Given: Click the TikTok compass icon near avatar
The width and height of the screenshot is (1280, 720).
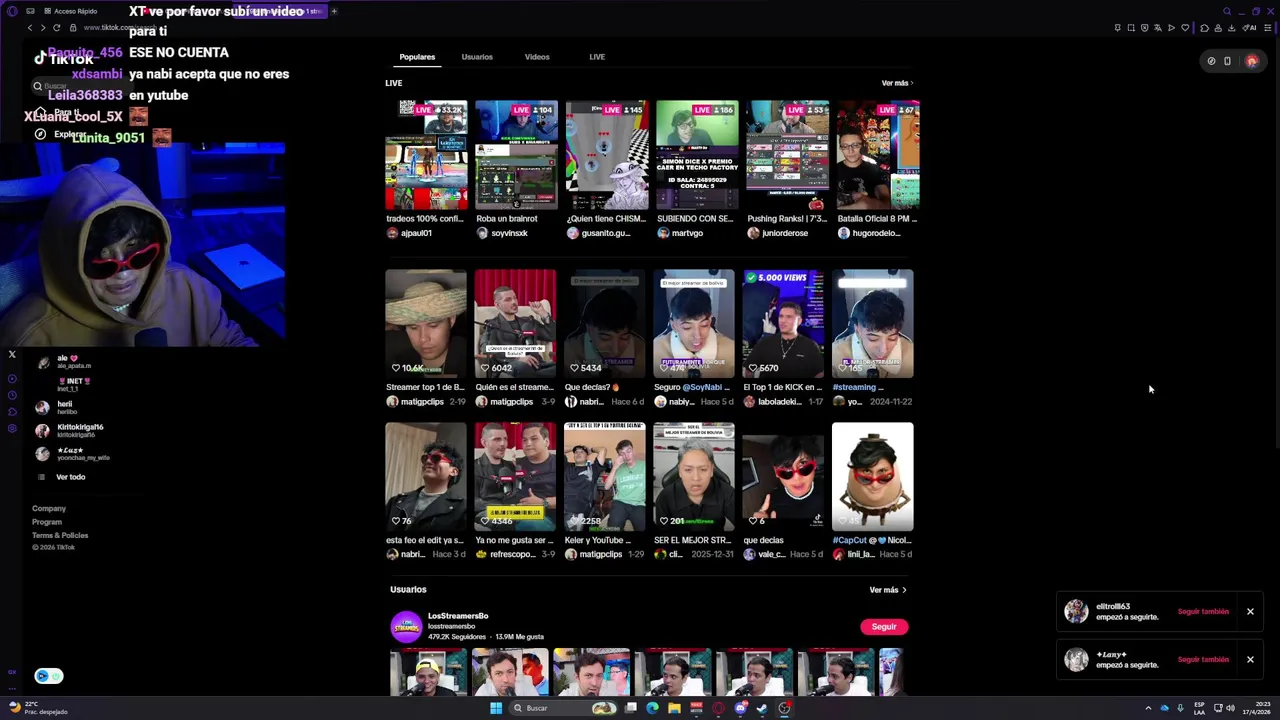Looking at the screenshot, I should (1211, 61).
